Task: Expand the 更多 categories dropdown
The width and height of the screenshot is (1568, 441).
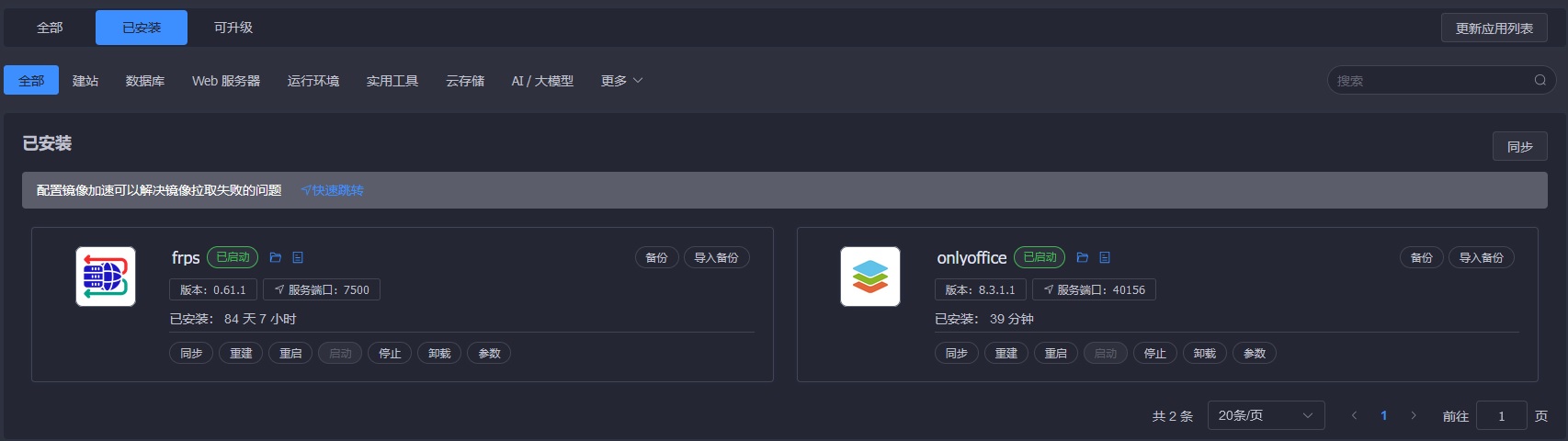Action: 621,81
